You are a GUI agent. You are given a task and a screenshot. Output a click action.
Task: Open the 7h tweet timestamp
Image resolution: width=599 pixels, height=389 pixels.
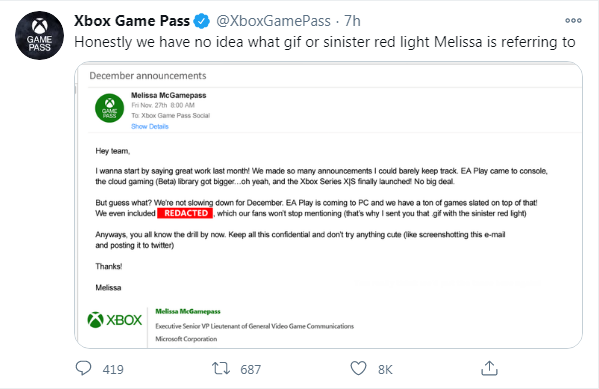tap(352, 21)
